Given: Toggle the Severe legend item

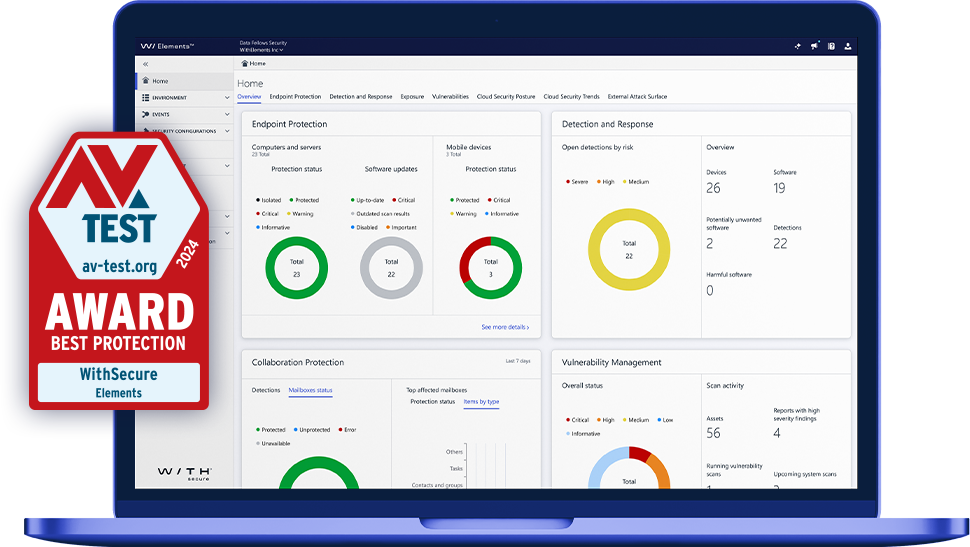Looking at the screenshot, I should tap(577, 181).
